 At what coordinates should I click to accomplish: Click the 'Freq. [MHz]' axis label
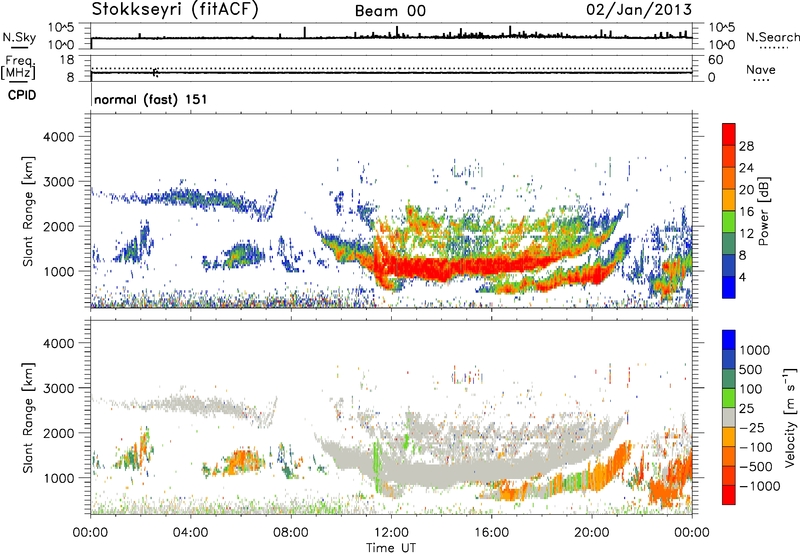coord(18,67)
